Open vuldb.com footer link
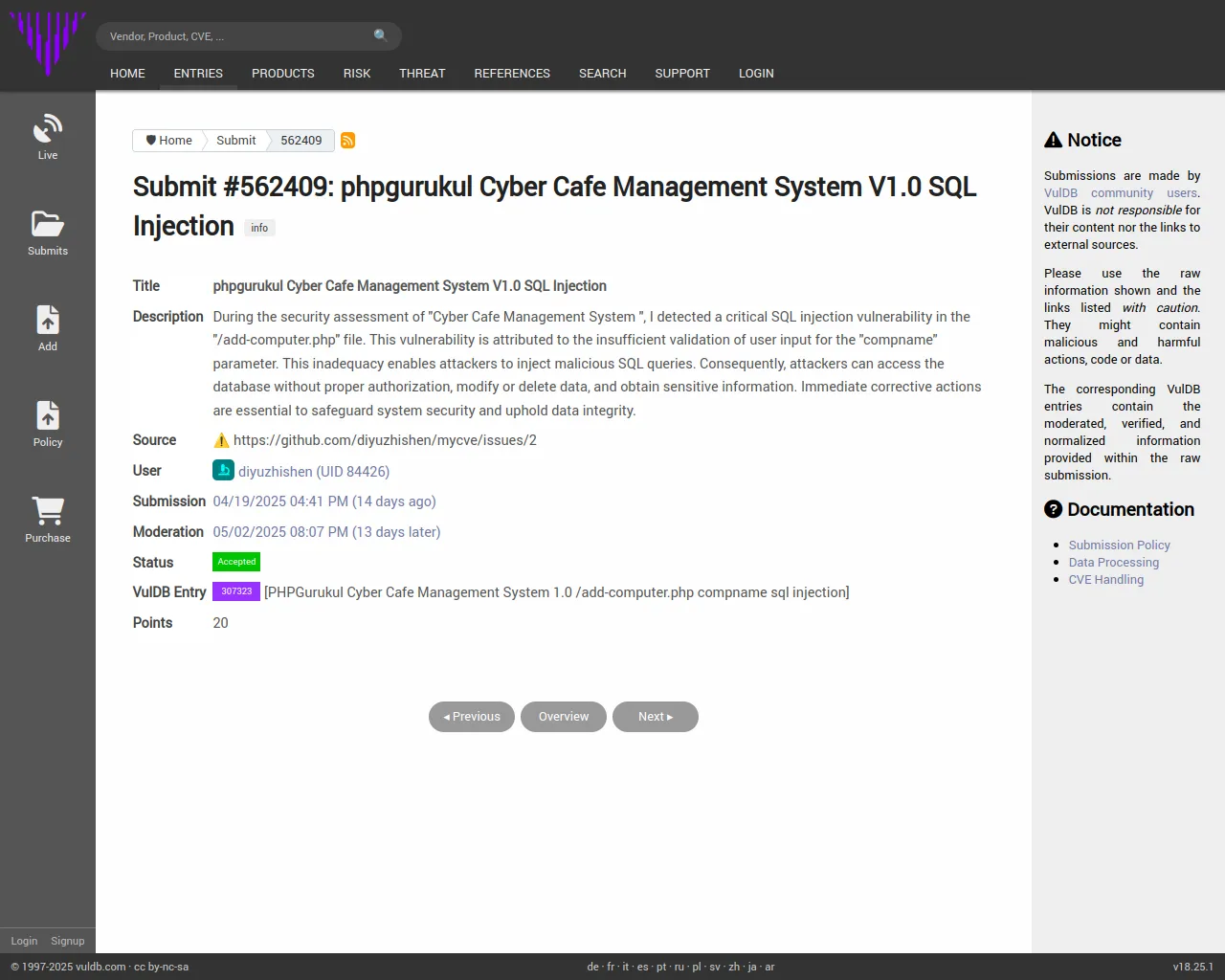The height and width of the screenshot is (980, 1225). pos(100,967)
